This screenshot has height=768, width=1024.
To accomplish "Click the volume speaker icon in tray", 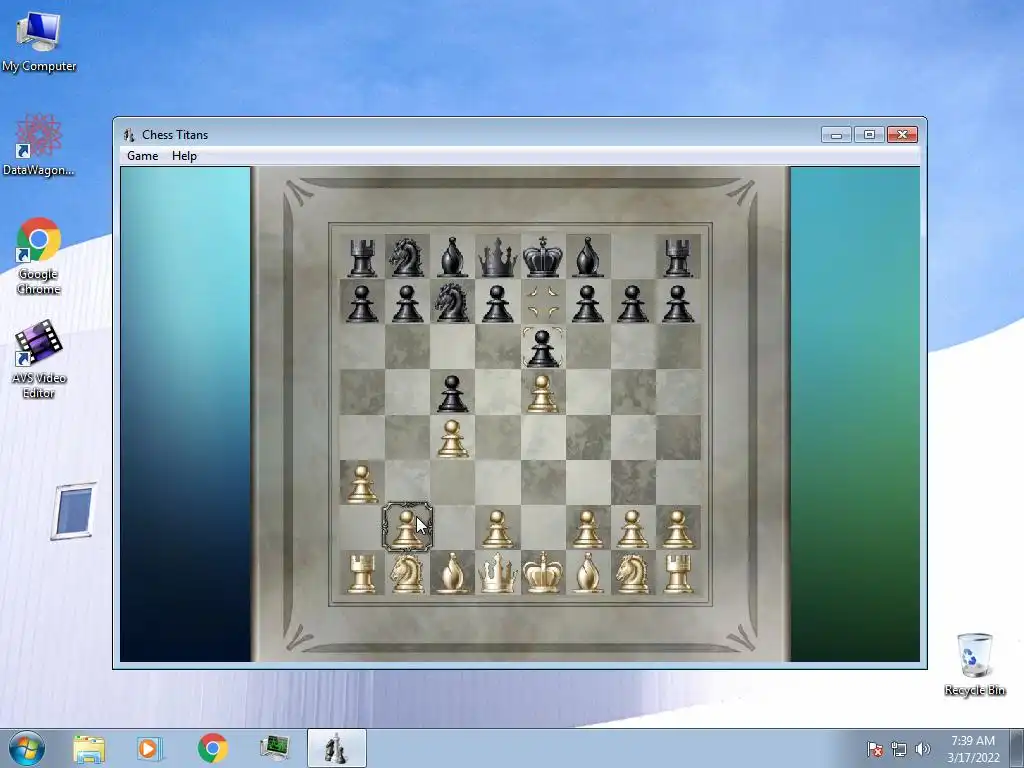I will click(x=922, y=749).
